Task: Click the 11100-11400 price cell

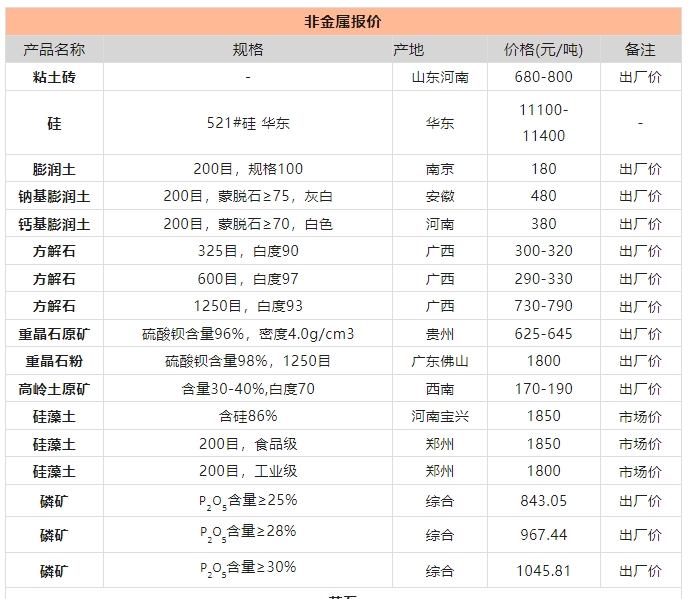Action: tap(543, 123)
